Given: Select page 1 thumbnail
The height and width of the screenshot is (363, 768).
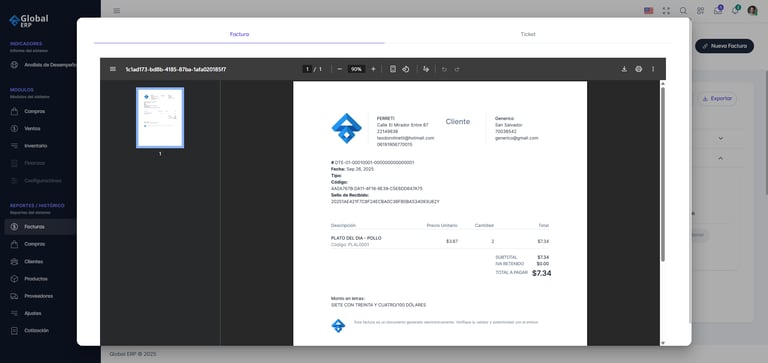Looking at the screenshot, I should (160, 118).
